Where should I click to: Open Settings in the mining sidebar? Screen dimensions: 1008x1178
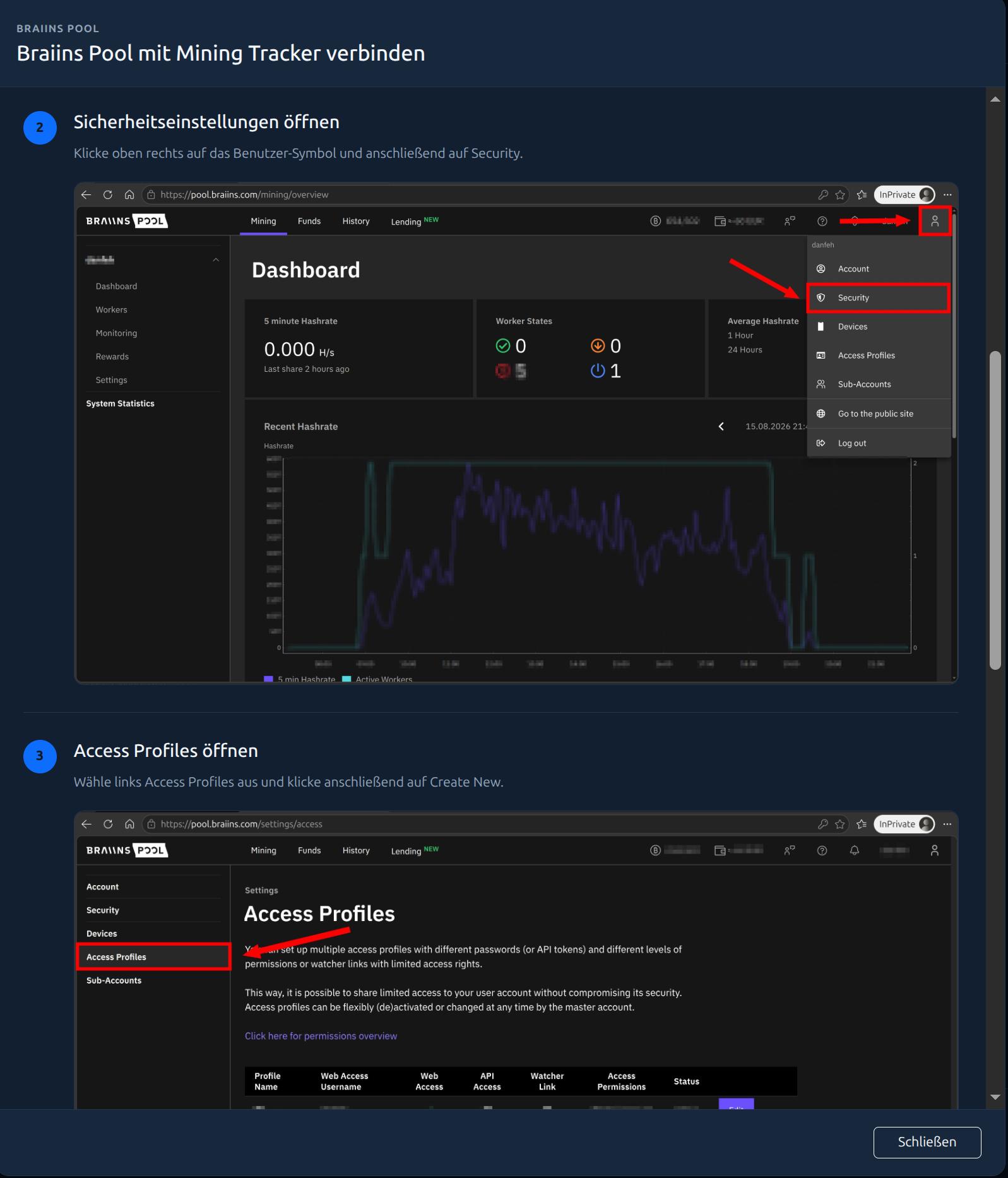[x=111, y=380]
